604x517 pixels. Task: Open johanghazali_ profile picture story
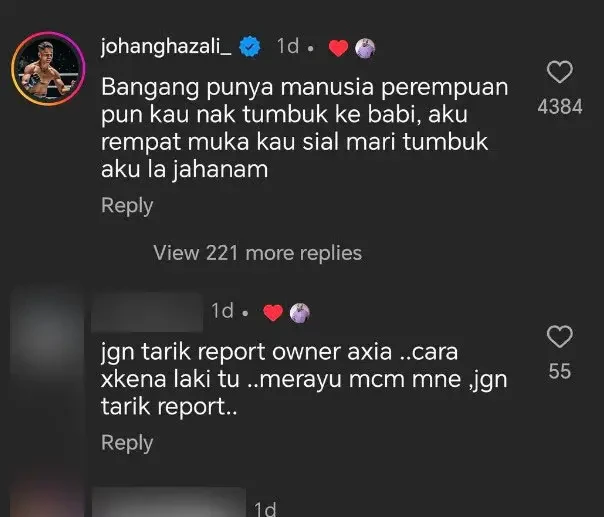pyautogui.click(x=48, y=69)
